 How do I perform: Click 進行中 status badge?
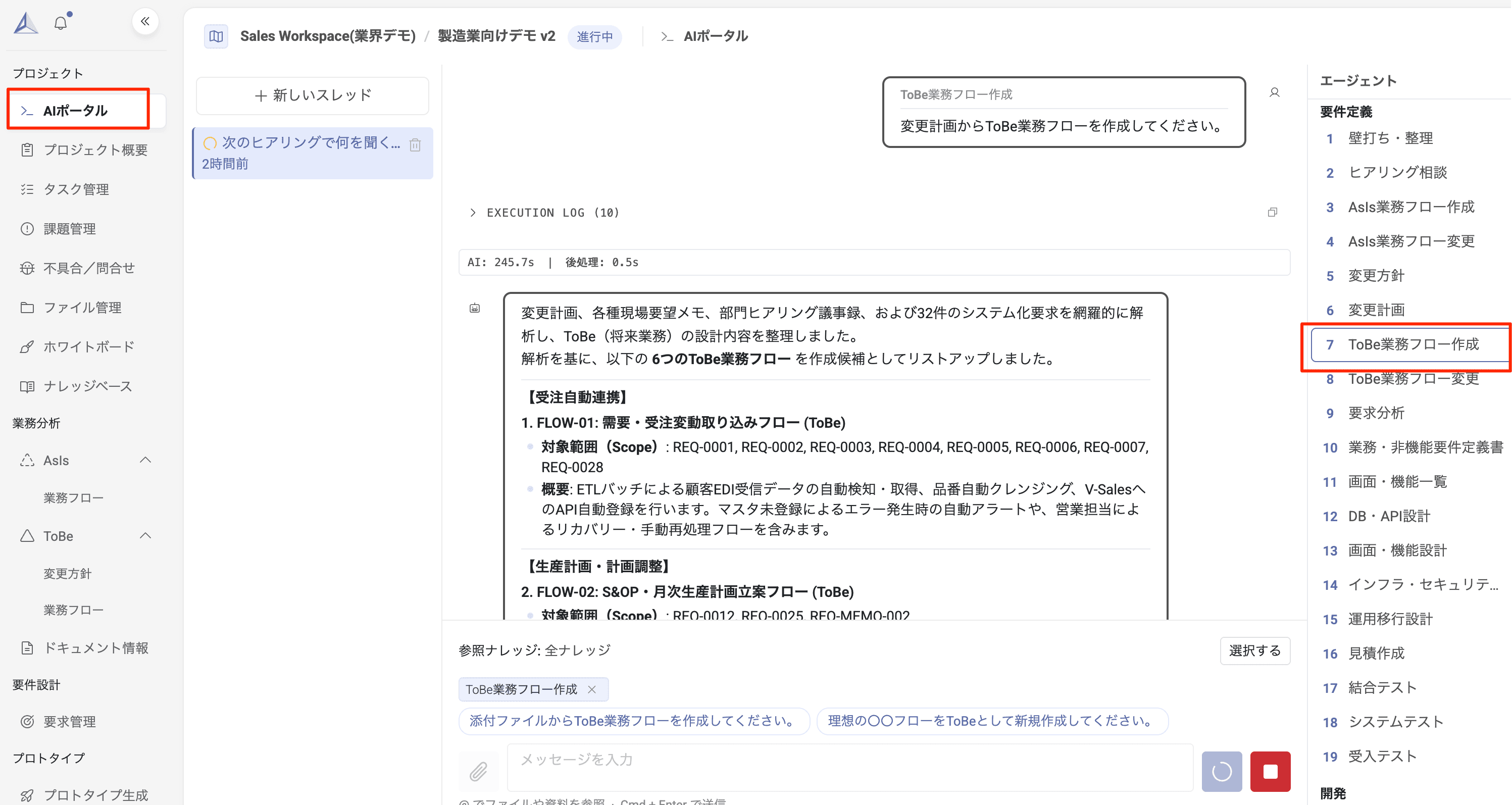(594, 37)
